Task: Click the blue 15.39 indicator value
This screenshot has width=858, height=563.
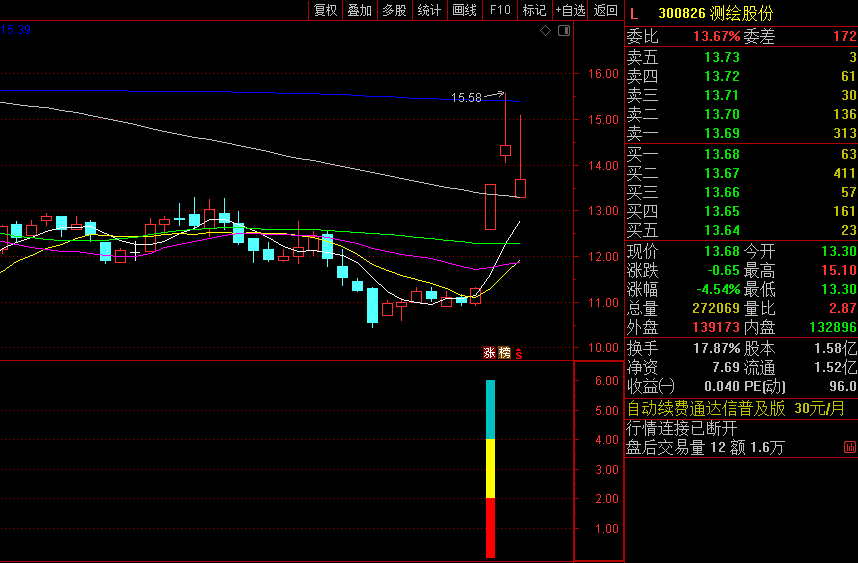Action: [16, 30]
